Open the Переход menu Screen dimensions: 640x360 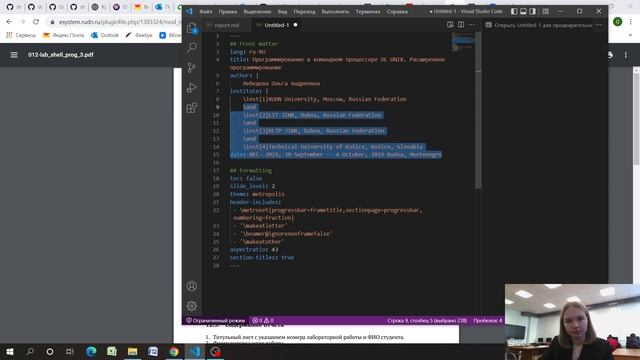point(304,11)
